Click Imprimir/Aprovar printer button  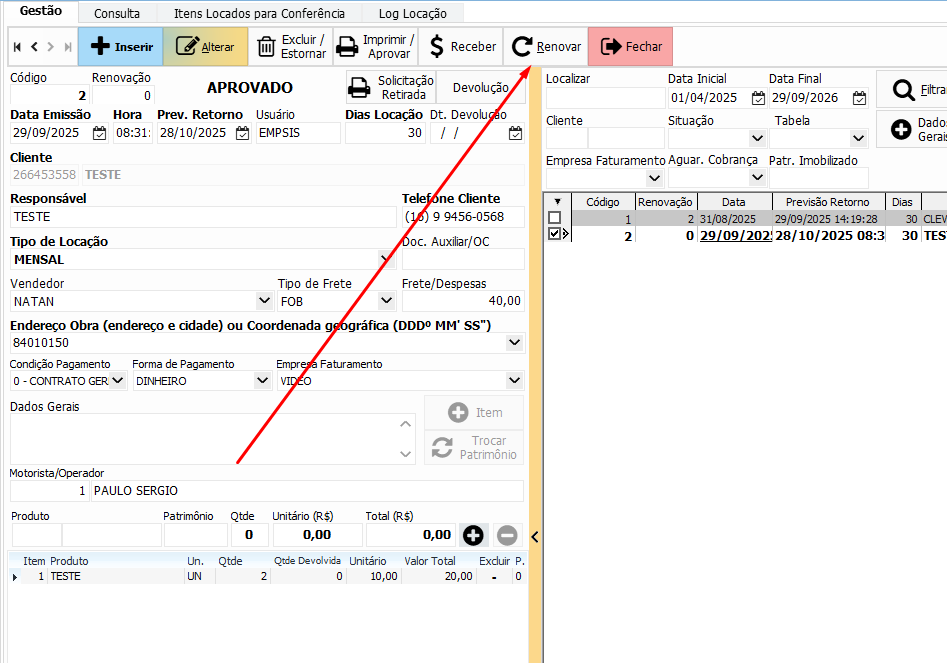pyautogui.click(x=375, y=47)
